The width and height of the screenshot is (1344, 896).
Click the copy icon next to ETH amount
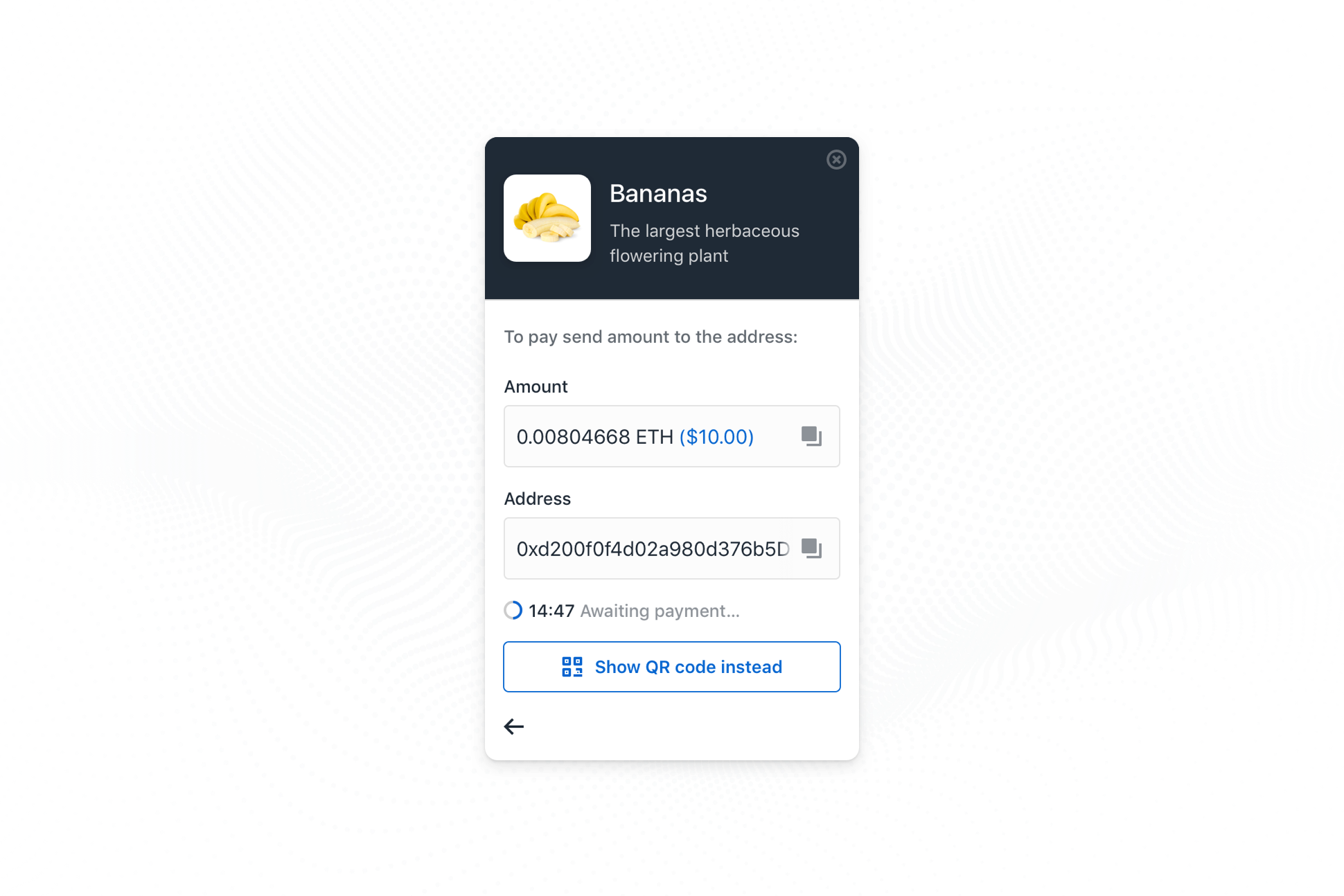point(811,436)
